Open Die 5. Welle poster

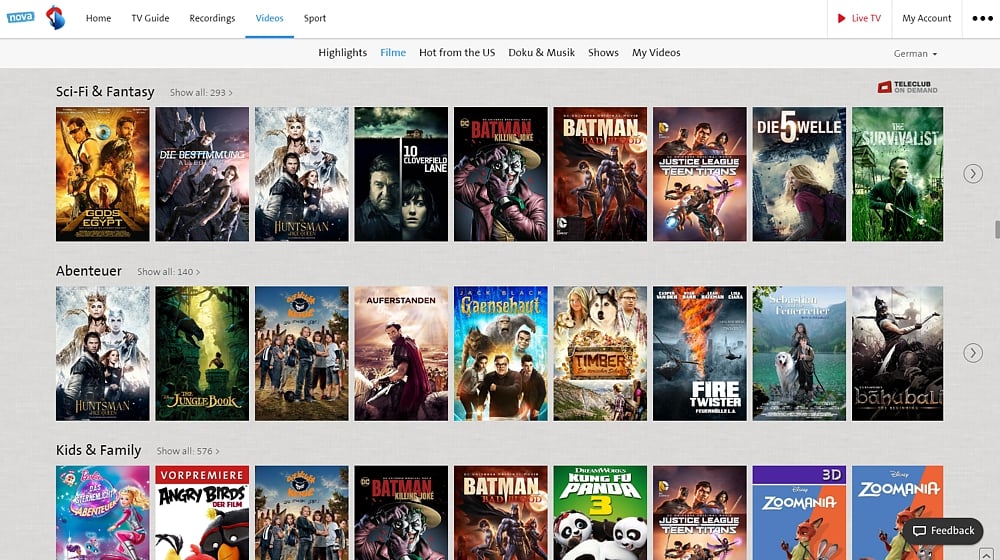(x=799, y=174)
